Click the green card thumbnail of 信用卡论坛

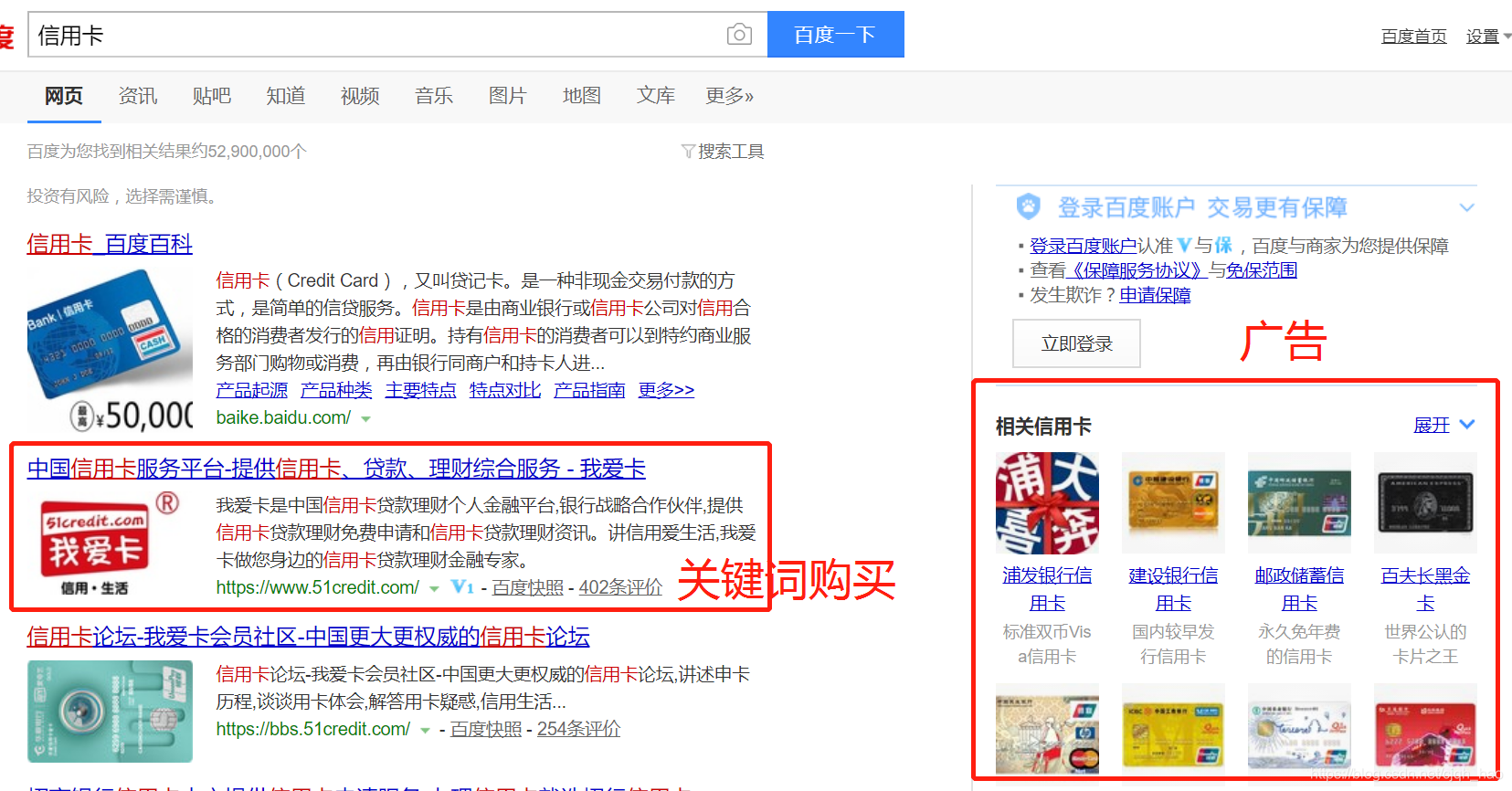point(110,711)
